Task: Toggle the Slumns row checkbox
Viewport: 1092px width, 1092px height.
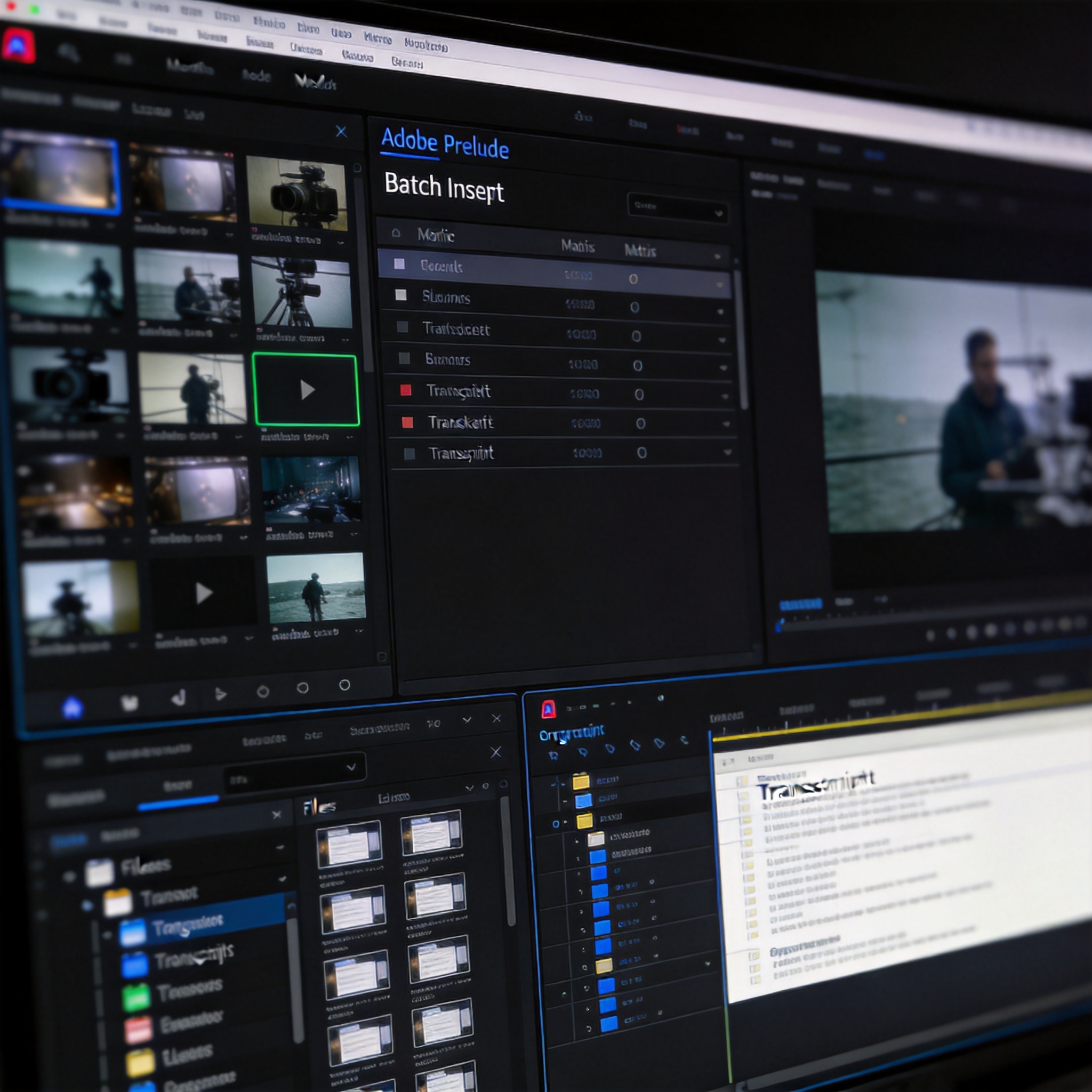Action: pos(401,294)
